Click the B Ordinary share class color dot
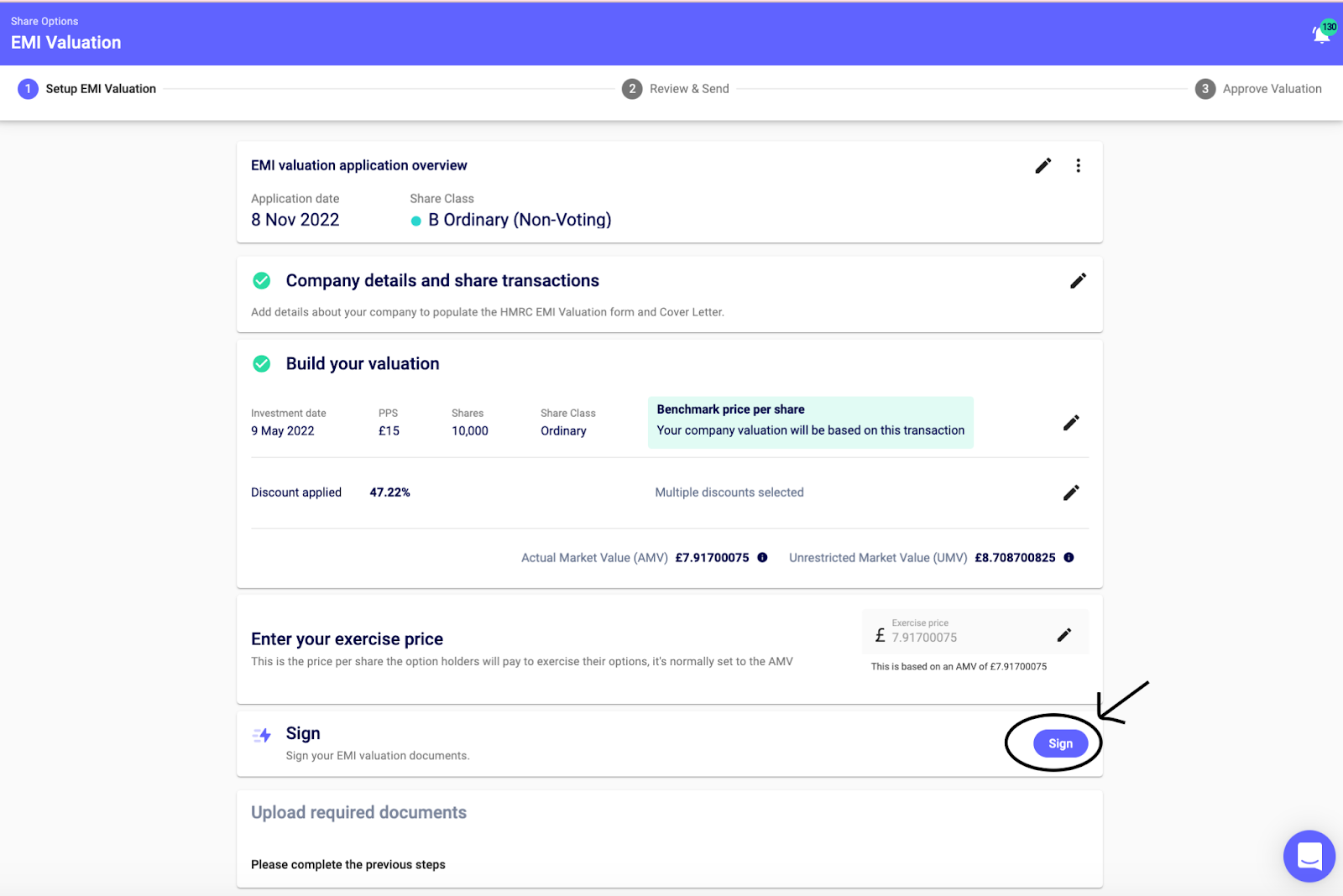 tap(415, 221)
